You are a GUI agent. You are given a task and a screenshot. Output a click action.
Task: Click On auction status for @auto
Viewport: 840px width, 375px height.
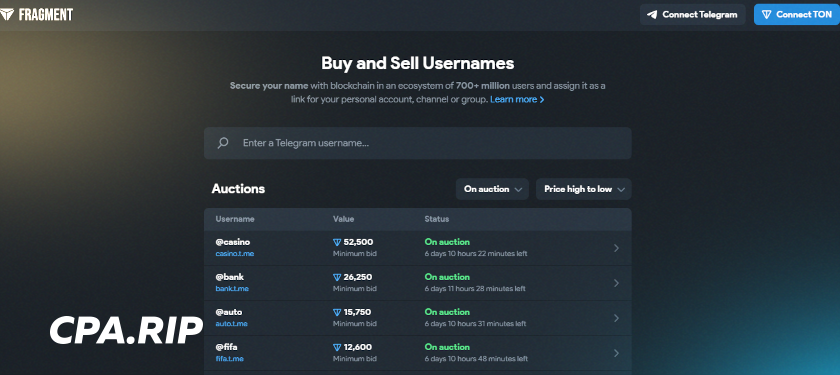tap(447, 312)
